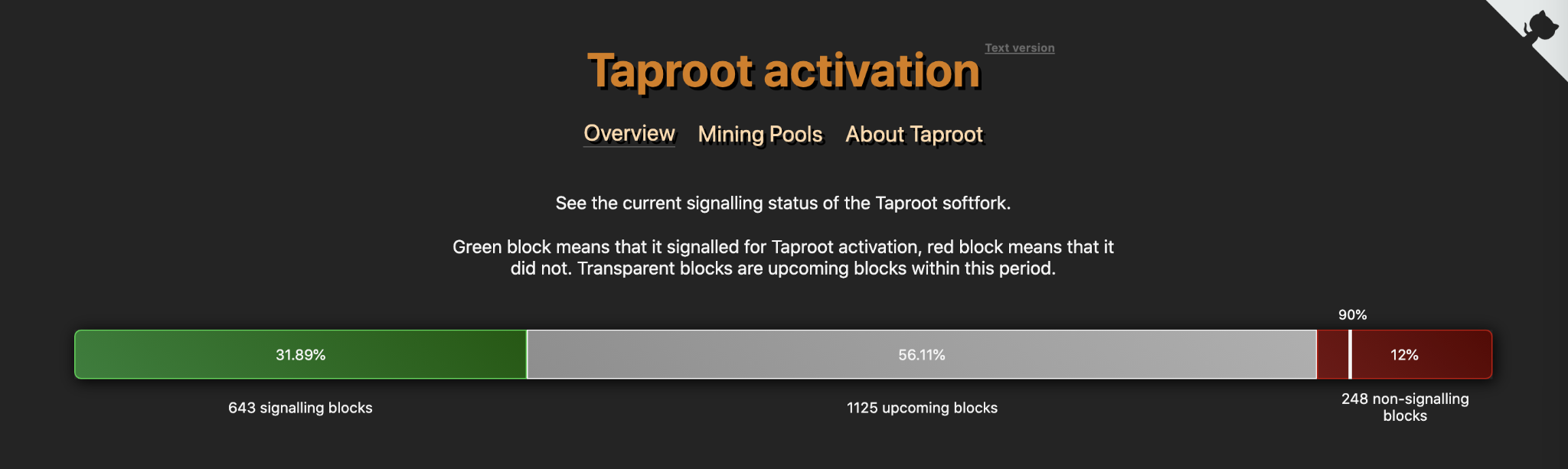Screen dimensions: 1568x469
Task: Click the "1125 upcoming blocks" caption
Action: click(x=922, y=408)
